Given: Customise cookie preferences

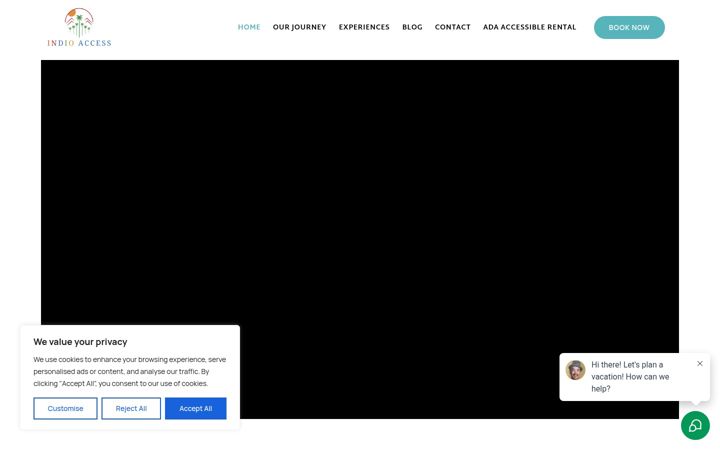Looking at the screenshot, I should (65, 408).
